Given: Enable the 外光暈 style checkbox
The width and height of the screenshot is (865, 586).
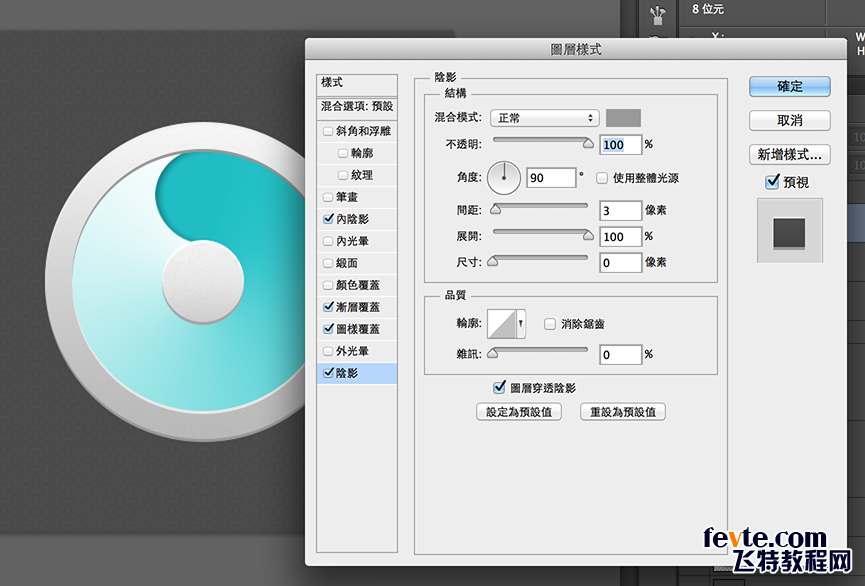Looking at the screenshot, I should (x=328, y=351).
